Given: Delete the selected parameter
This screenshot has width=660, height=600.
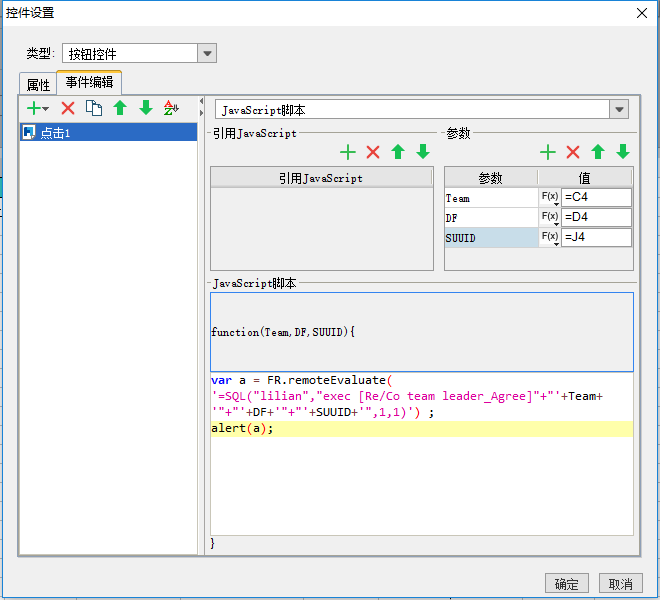Looking at the screenshot, I should [573, 152].
